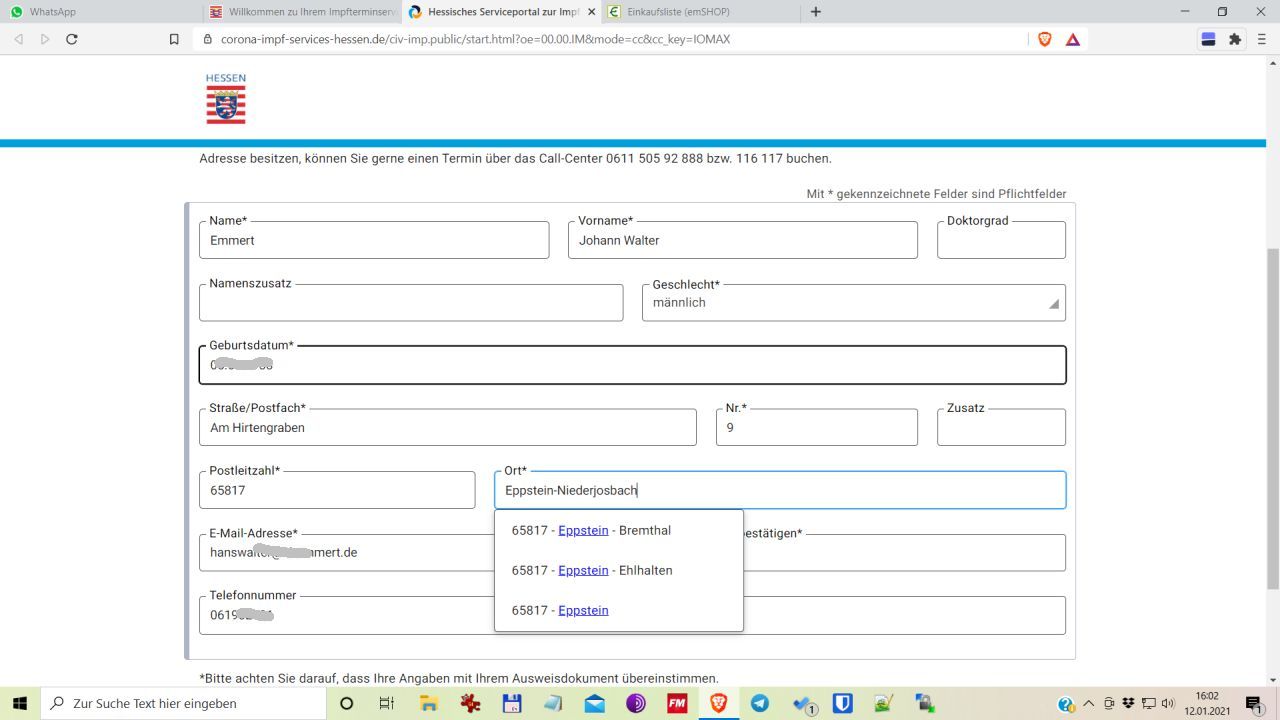This screenshot has height=720, width=1280.
Task: Reload the page with the refresh icon
Action: pos(71,39)
